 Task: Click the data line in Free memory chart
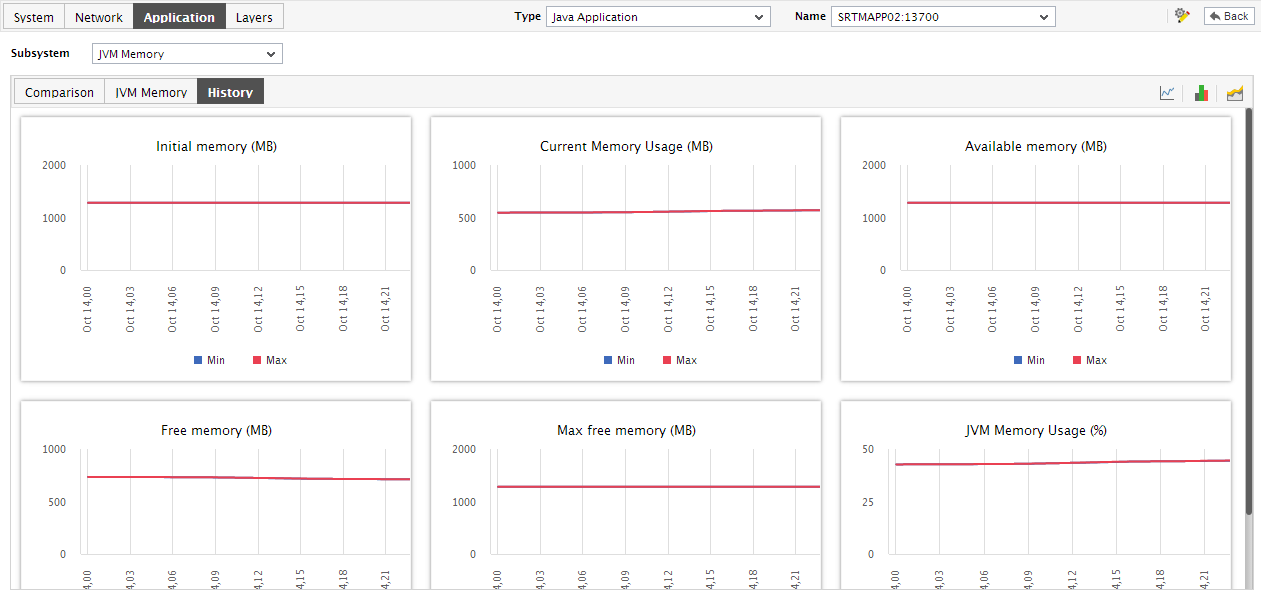(248, 478)
